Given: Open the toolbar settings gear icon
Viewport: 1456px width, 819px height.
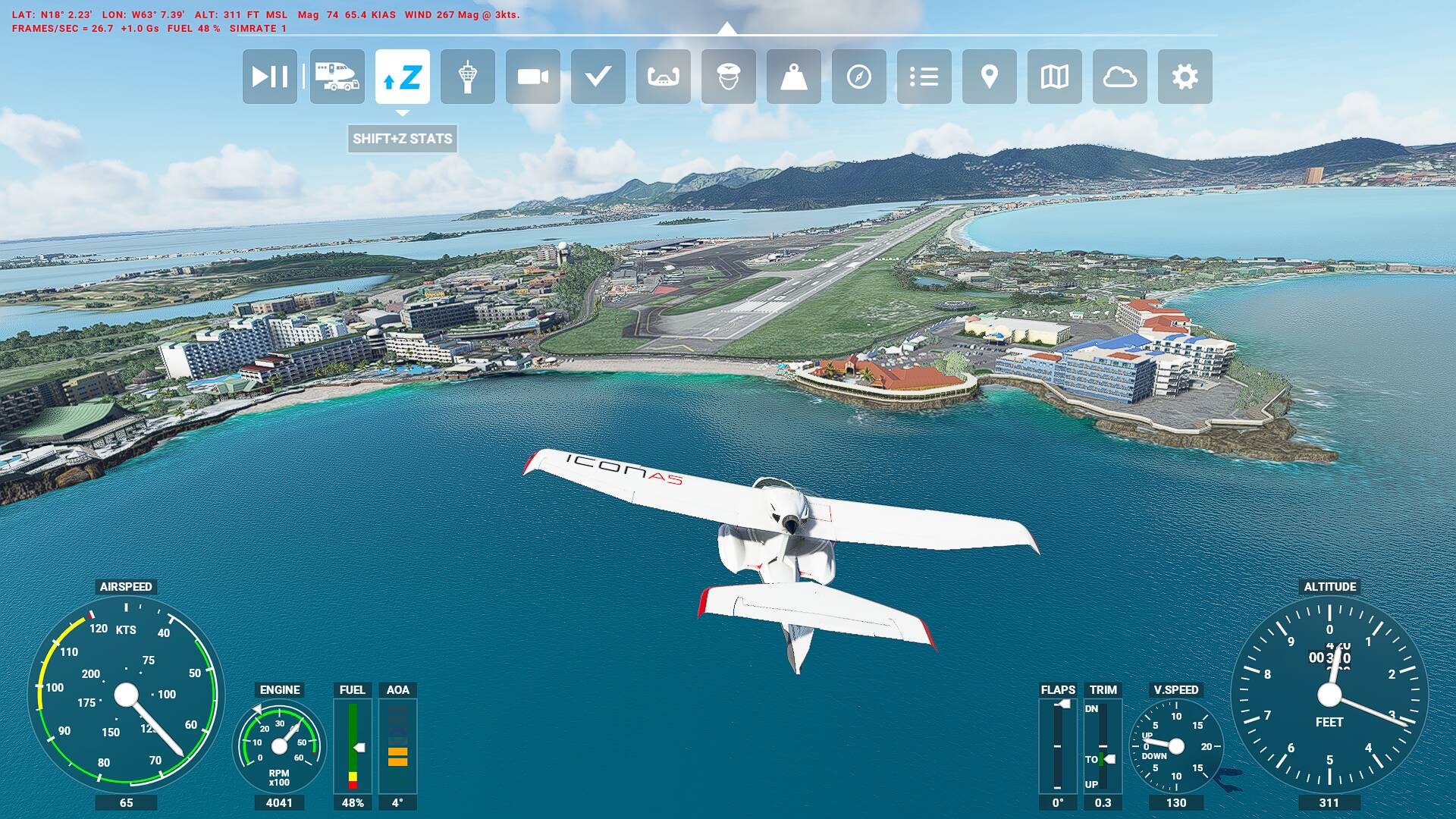Looking at the screenshot, I should 1185,77.
